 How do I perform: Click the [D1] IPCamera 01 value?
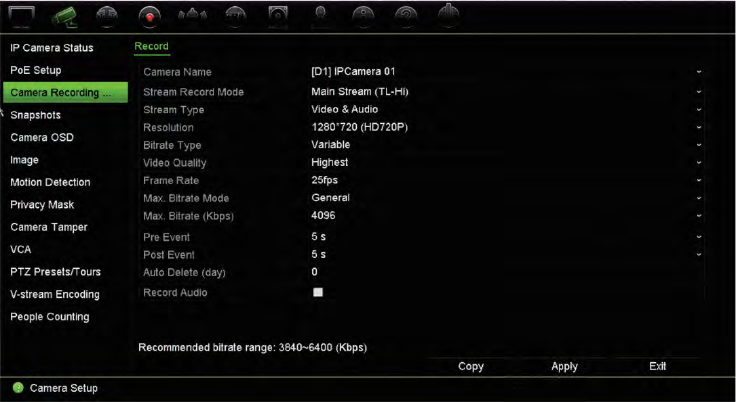353,71
